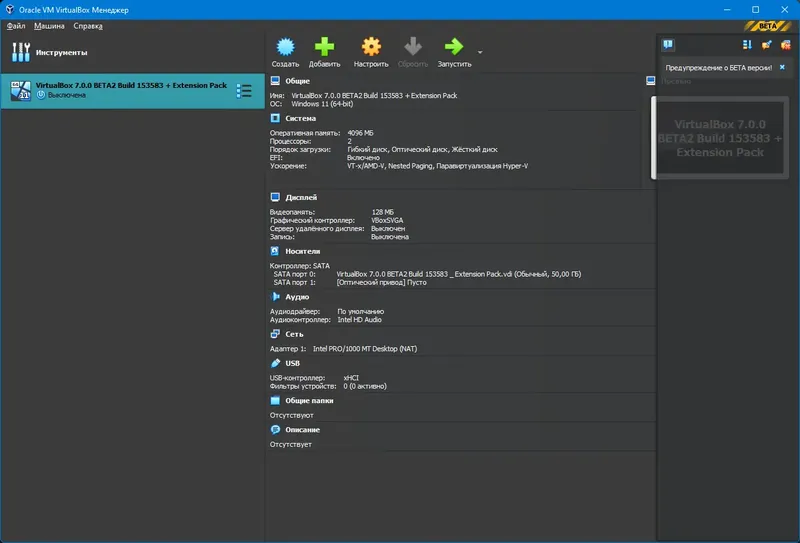Click the processors value 2
Viewport: 800px width, 543px height.
(x=349, y=141)
